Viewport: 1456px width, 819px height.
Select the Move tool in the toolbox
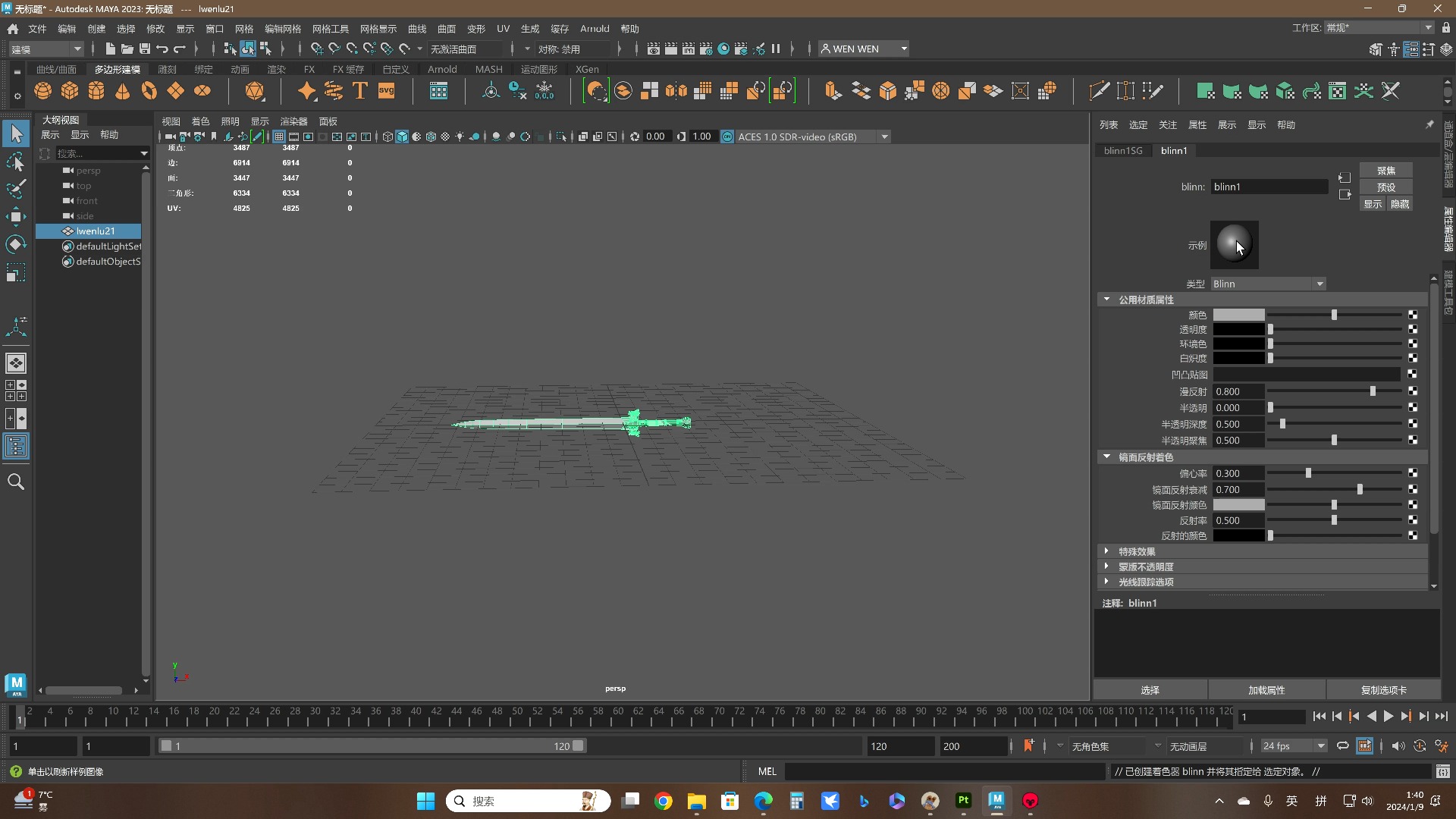tap(16, 217)
